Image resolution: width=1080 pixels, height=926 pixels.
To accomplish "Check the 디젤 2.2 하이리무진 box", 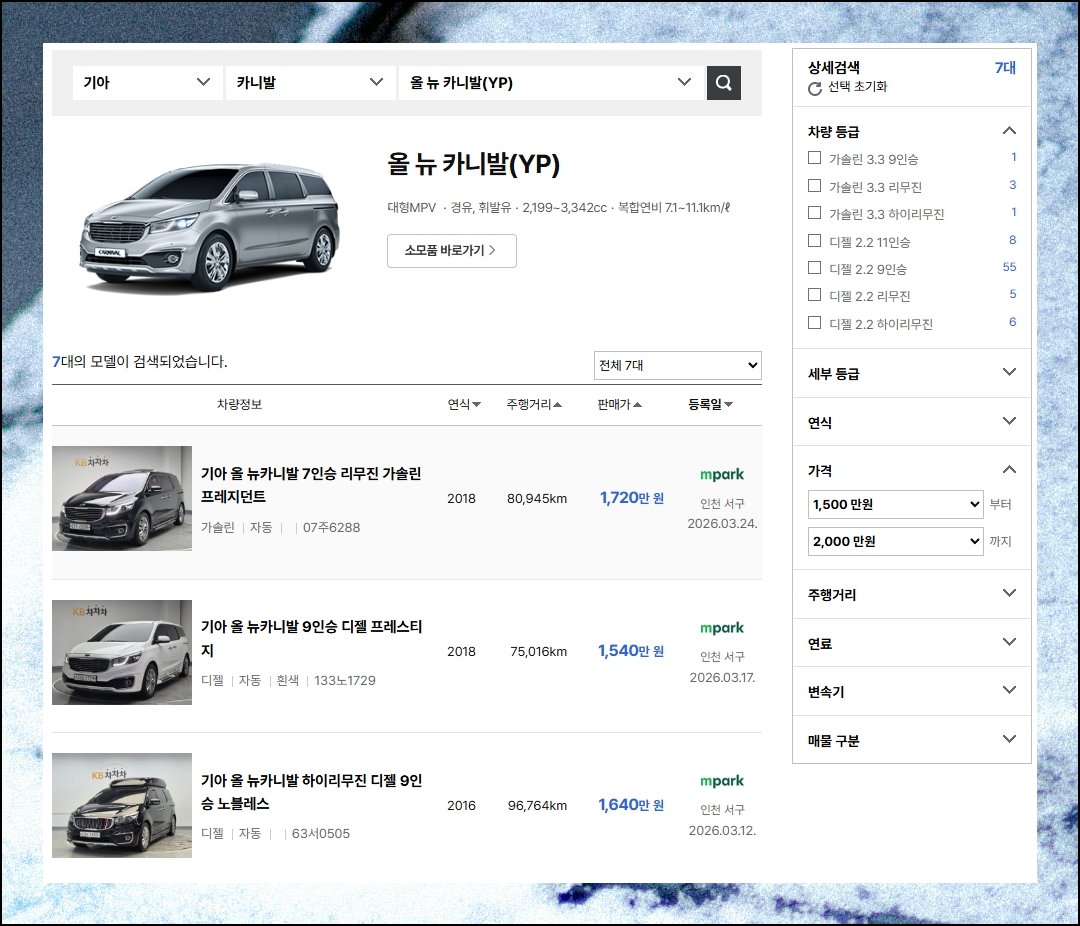I will 814,322.
